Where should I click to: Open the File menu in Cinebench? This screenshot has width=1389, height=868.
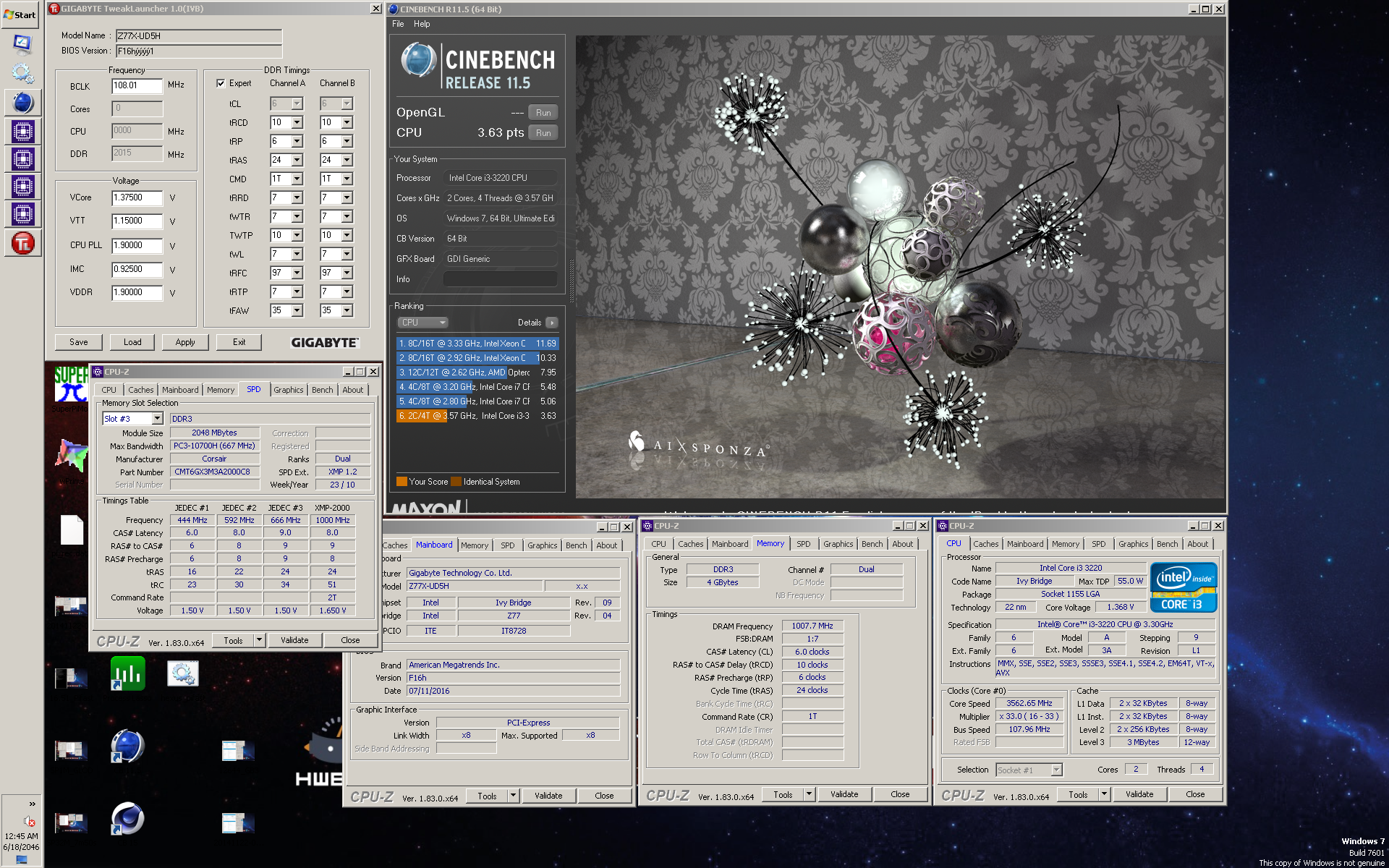pos(398,24)
